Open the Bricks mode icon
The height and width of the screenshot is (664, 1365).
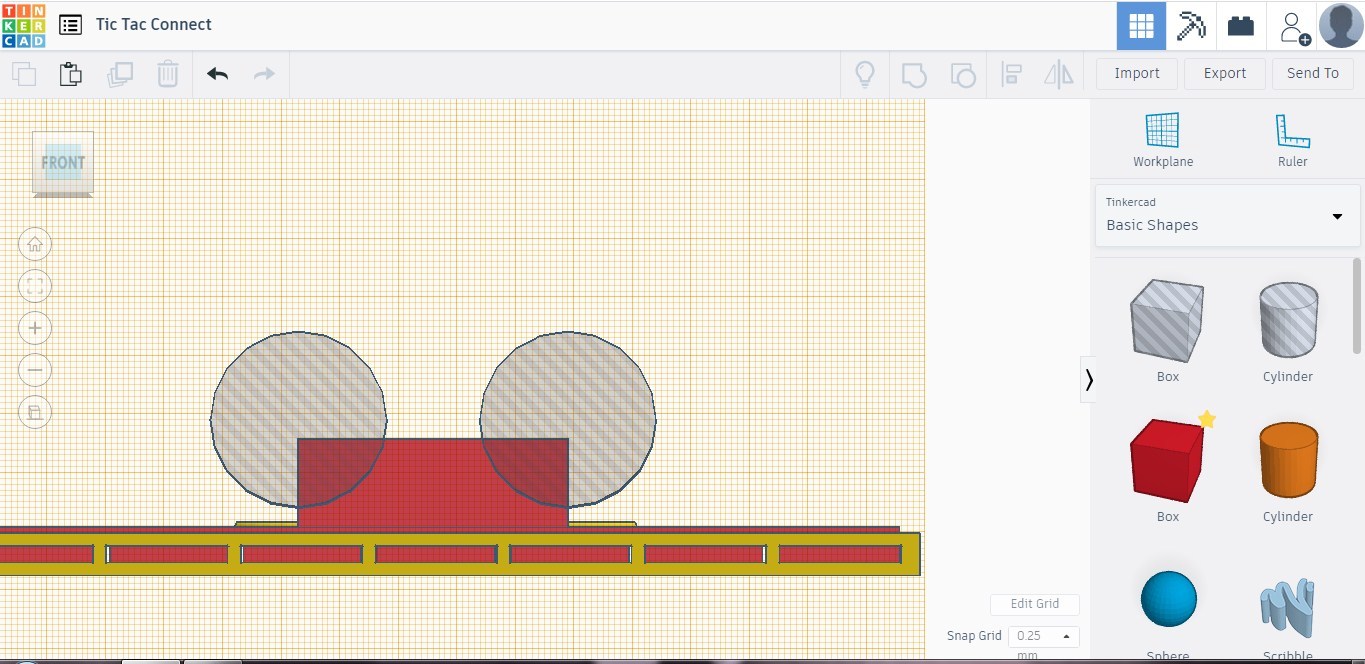(x=1241, y=26)
